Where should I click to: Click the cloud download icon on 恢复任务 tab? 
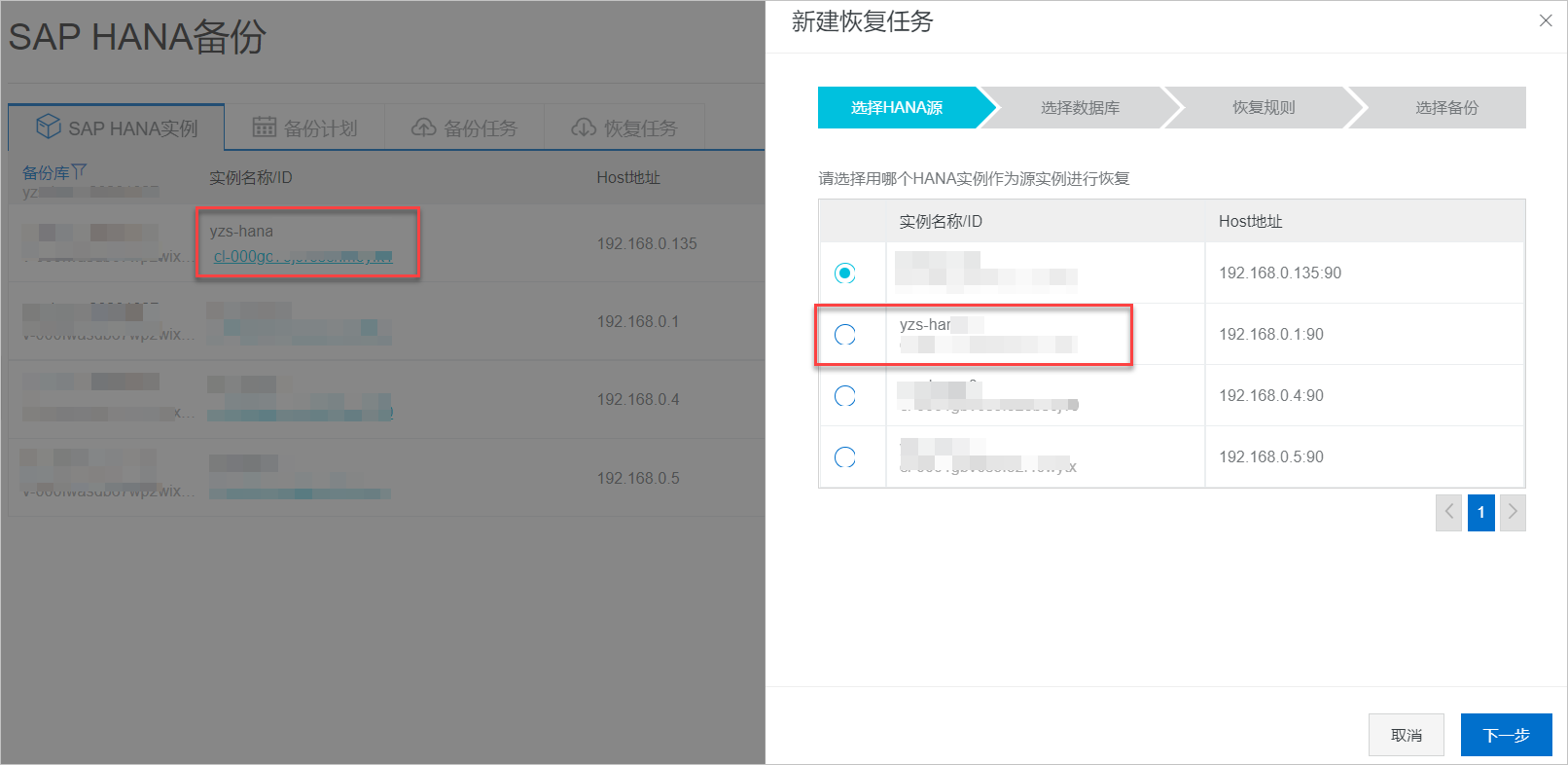[x=584, y=127]
